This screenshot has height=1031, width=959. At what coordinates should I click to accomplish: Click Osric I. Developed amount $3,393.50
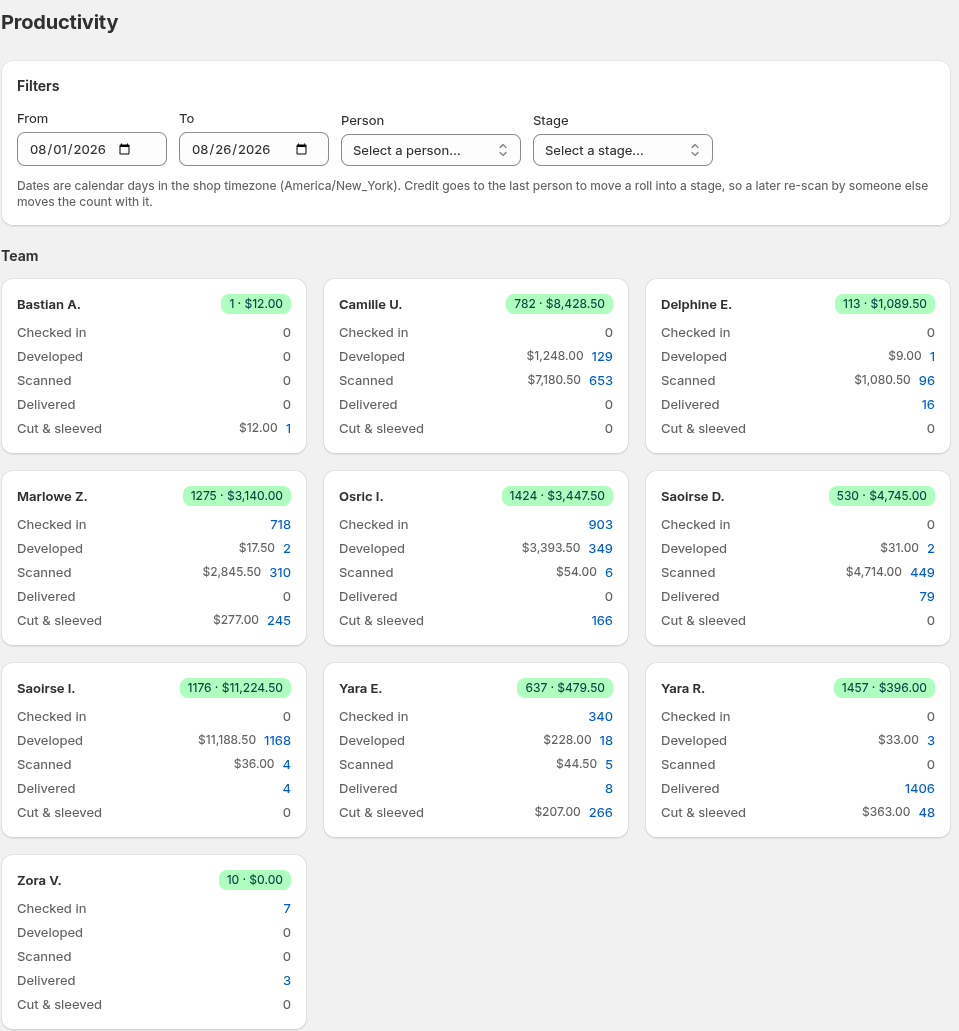pyautogui.click(x=551, y=548)
